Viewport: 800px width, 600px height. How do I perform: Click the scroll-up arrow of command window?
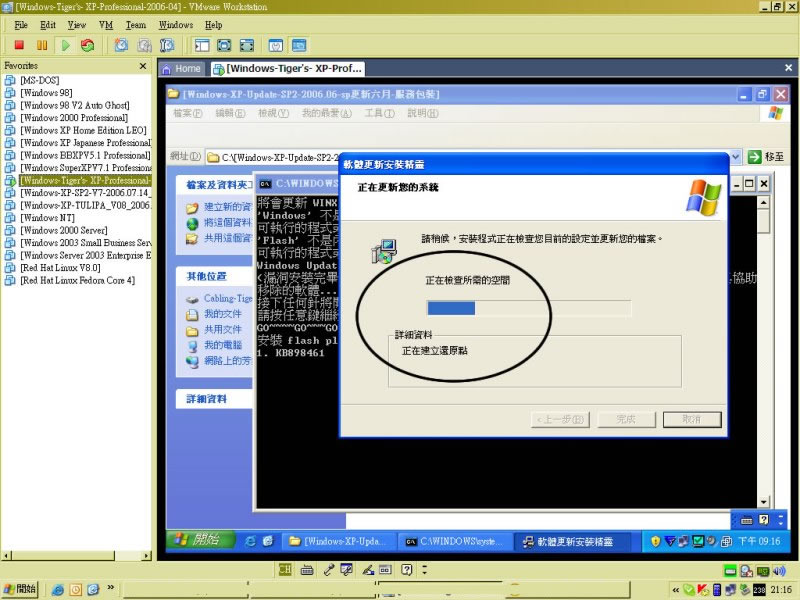tap(763, 203)
